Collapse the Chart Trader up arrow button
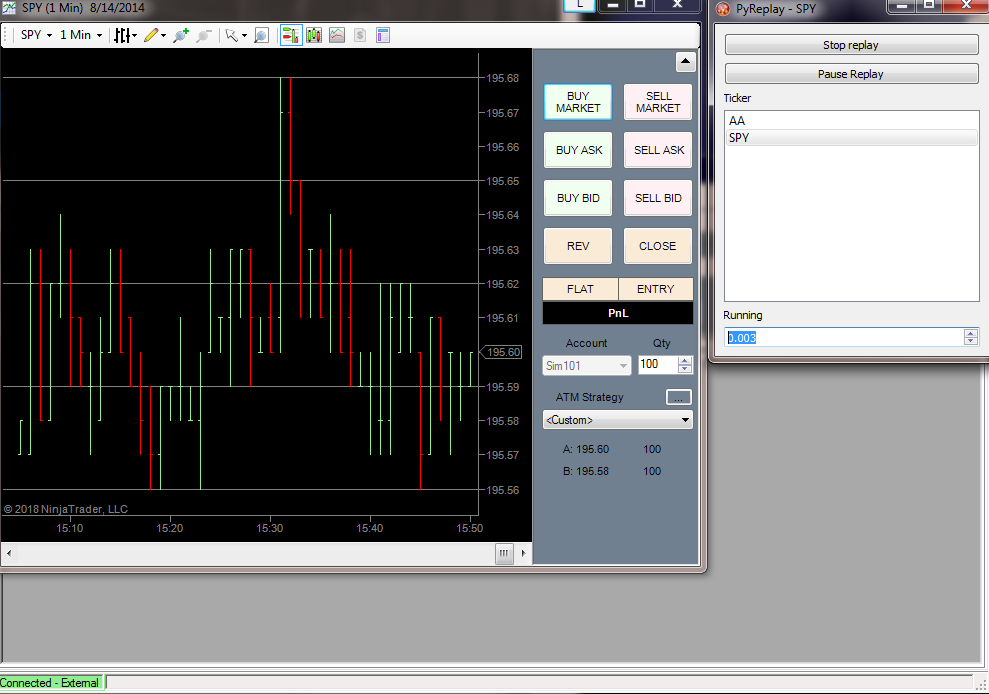 click(686, 62)
